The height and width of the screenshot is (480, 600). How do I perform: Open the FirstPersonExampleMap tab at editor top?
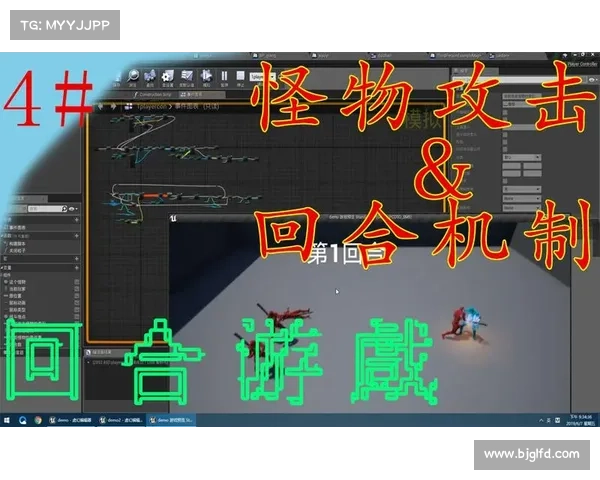455,56
